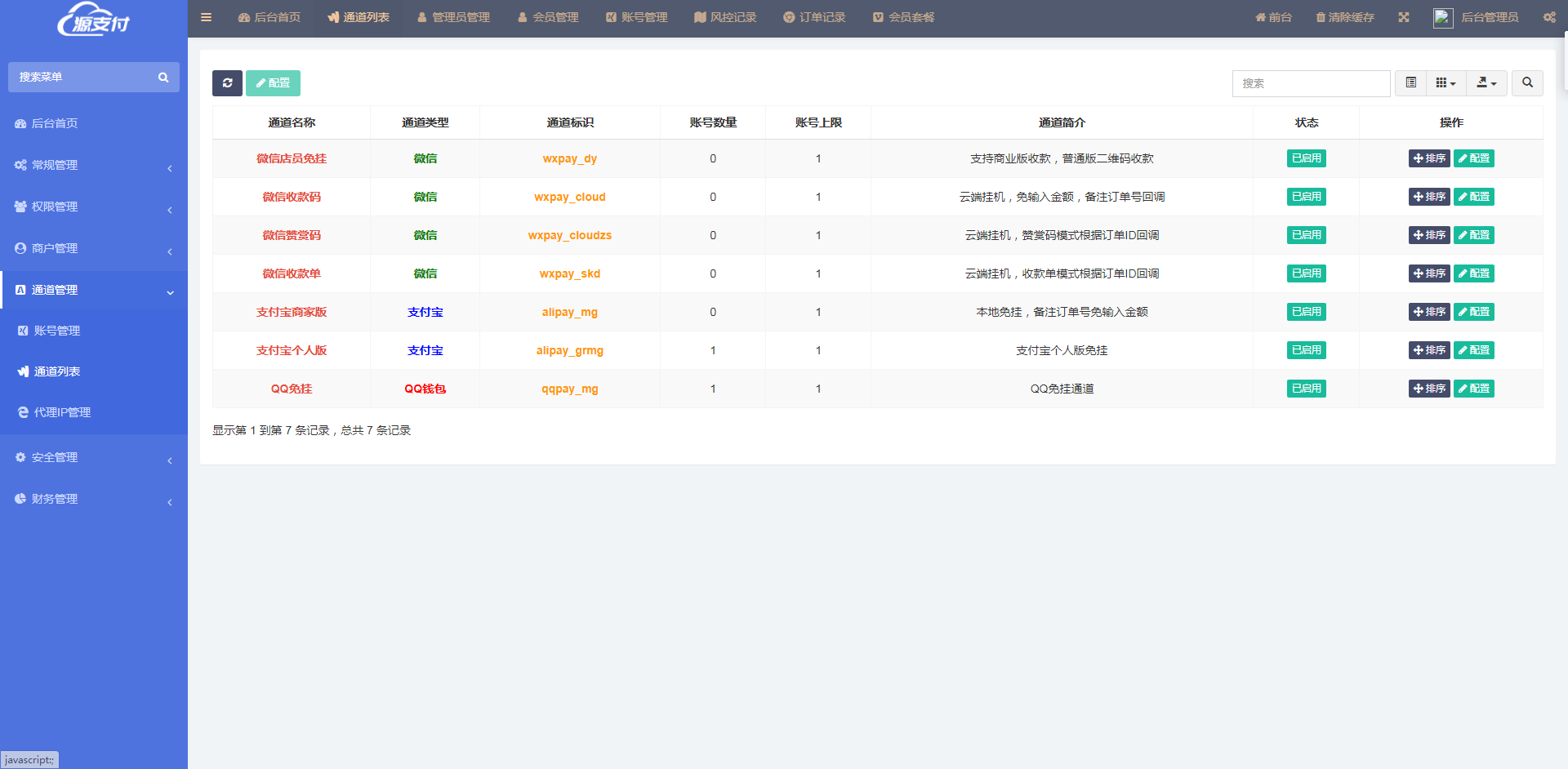Toggle the sidebar hamburger menu icon
Viewport: 1568px width, 769px height.
(x=206, y=17)
